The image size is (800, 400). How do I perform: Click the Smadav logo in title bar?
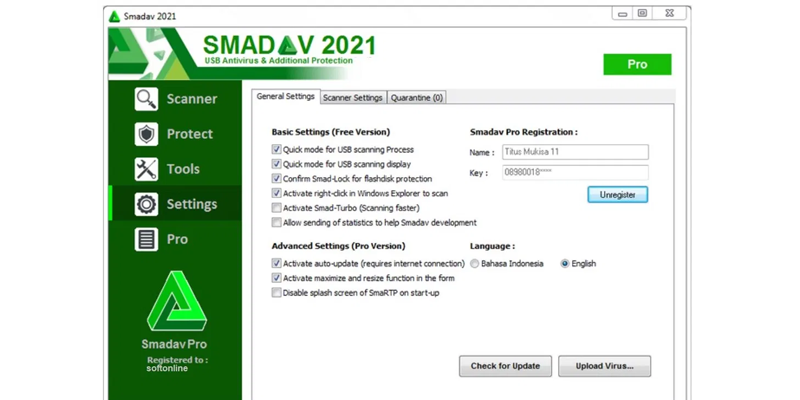coord(114,16)
